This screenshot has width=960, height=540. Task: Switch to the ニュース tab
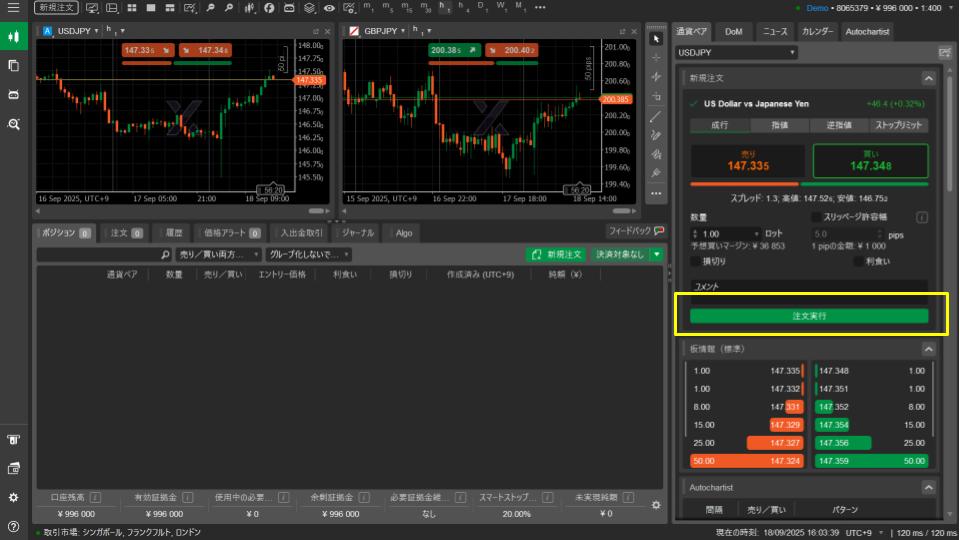[774, 32]
